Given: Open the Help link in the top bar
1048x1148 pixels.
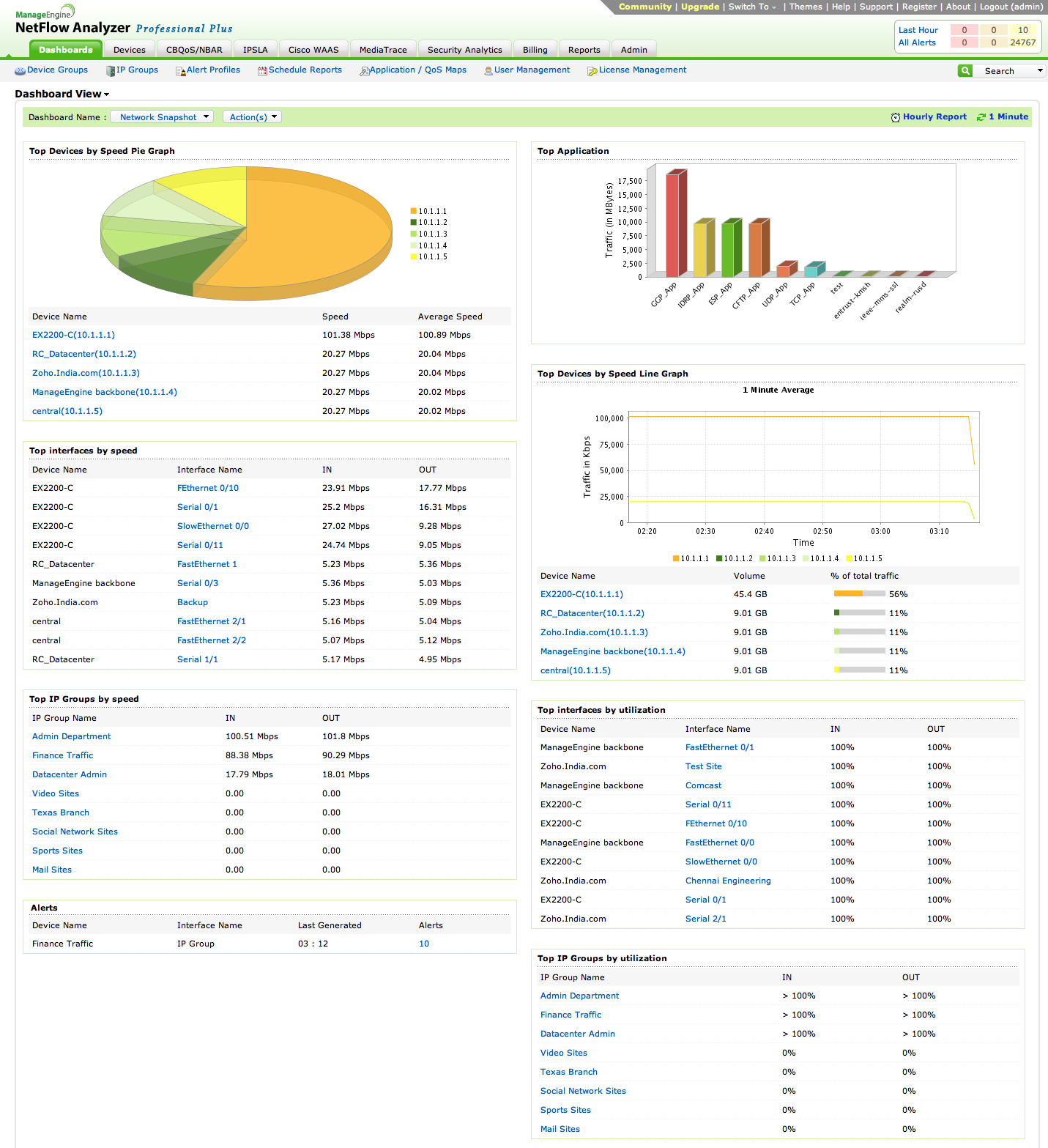Looking at the screenshot, I should coord(841,7).
